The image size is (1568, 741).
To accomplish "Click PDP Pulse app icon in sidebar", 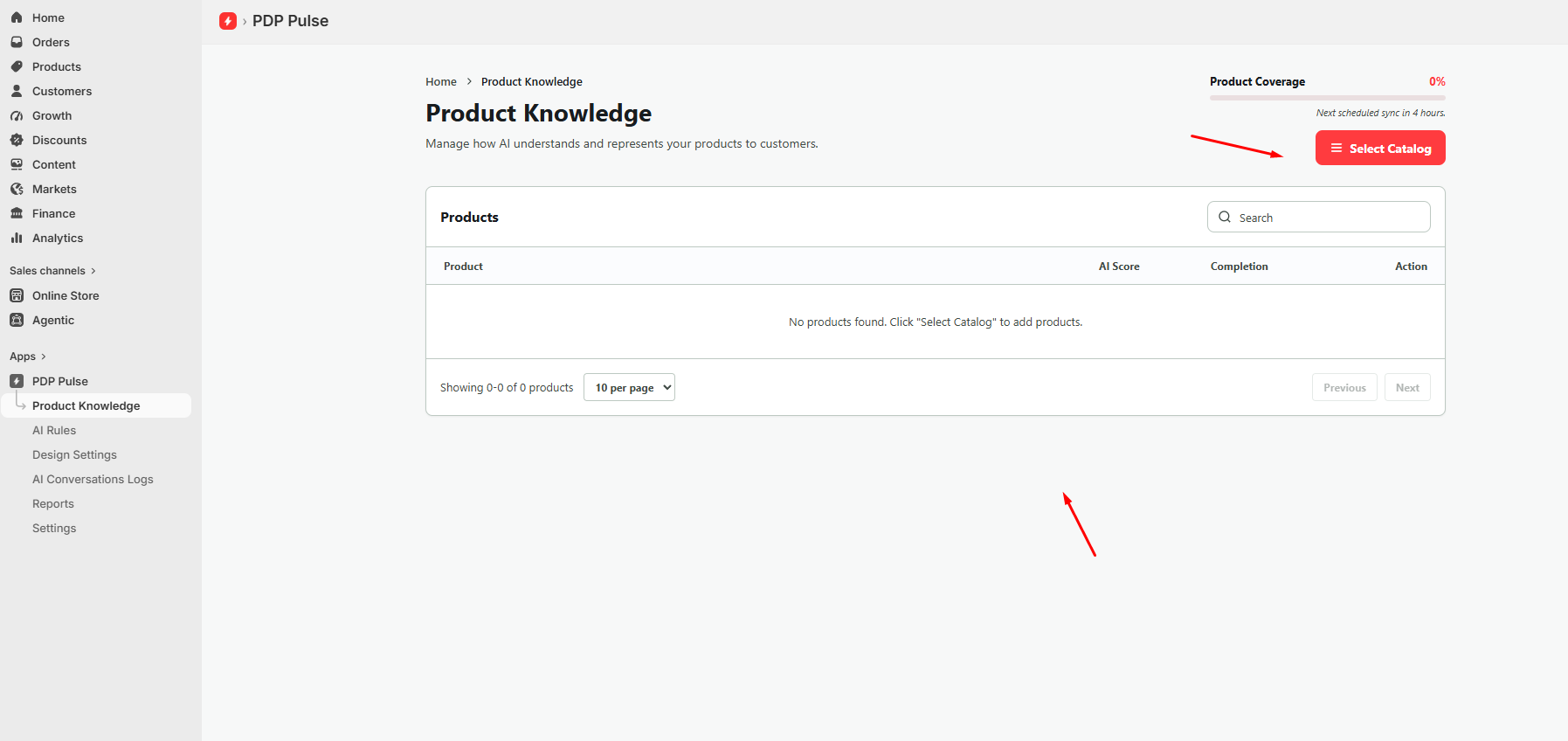I will coord(17,381).
